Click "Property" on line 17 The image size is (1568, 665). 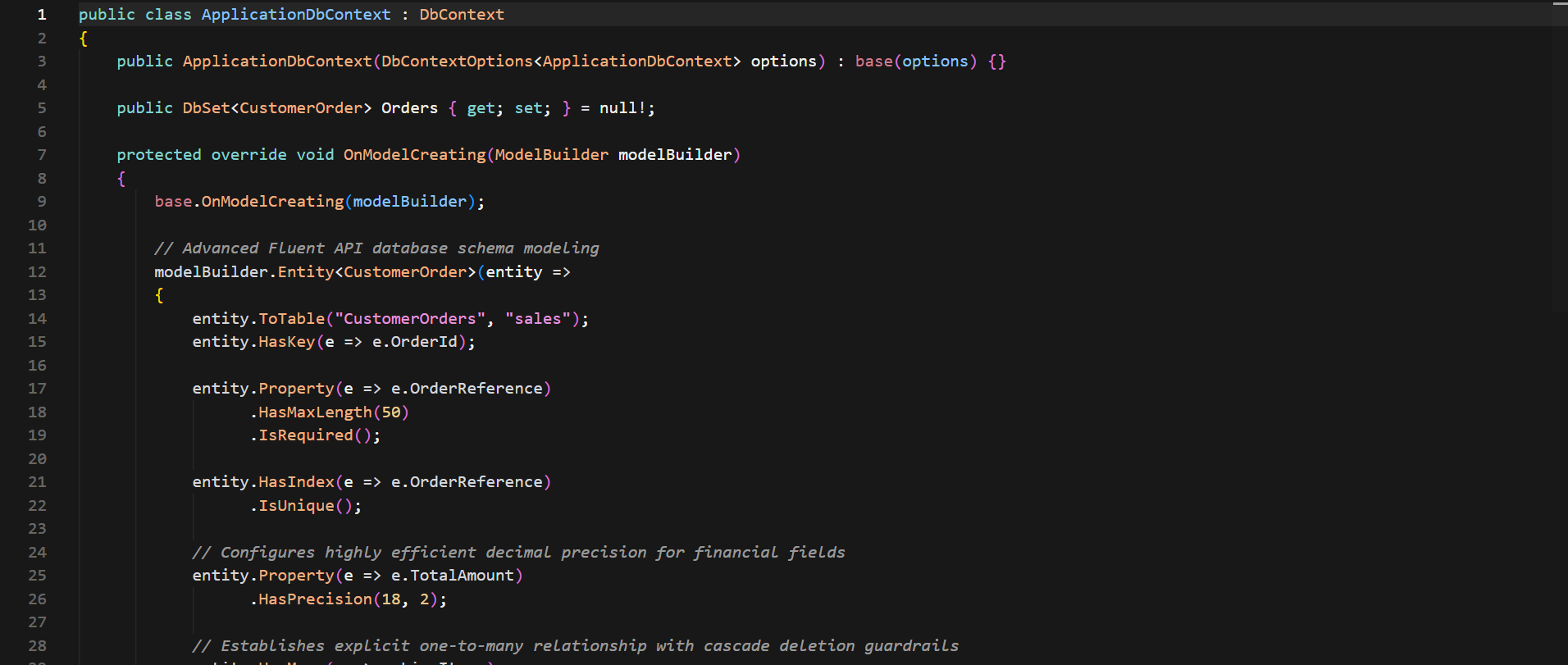click(296, 389)
